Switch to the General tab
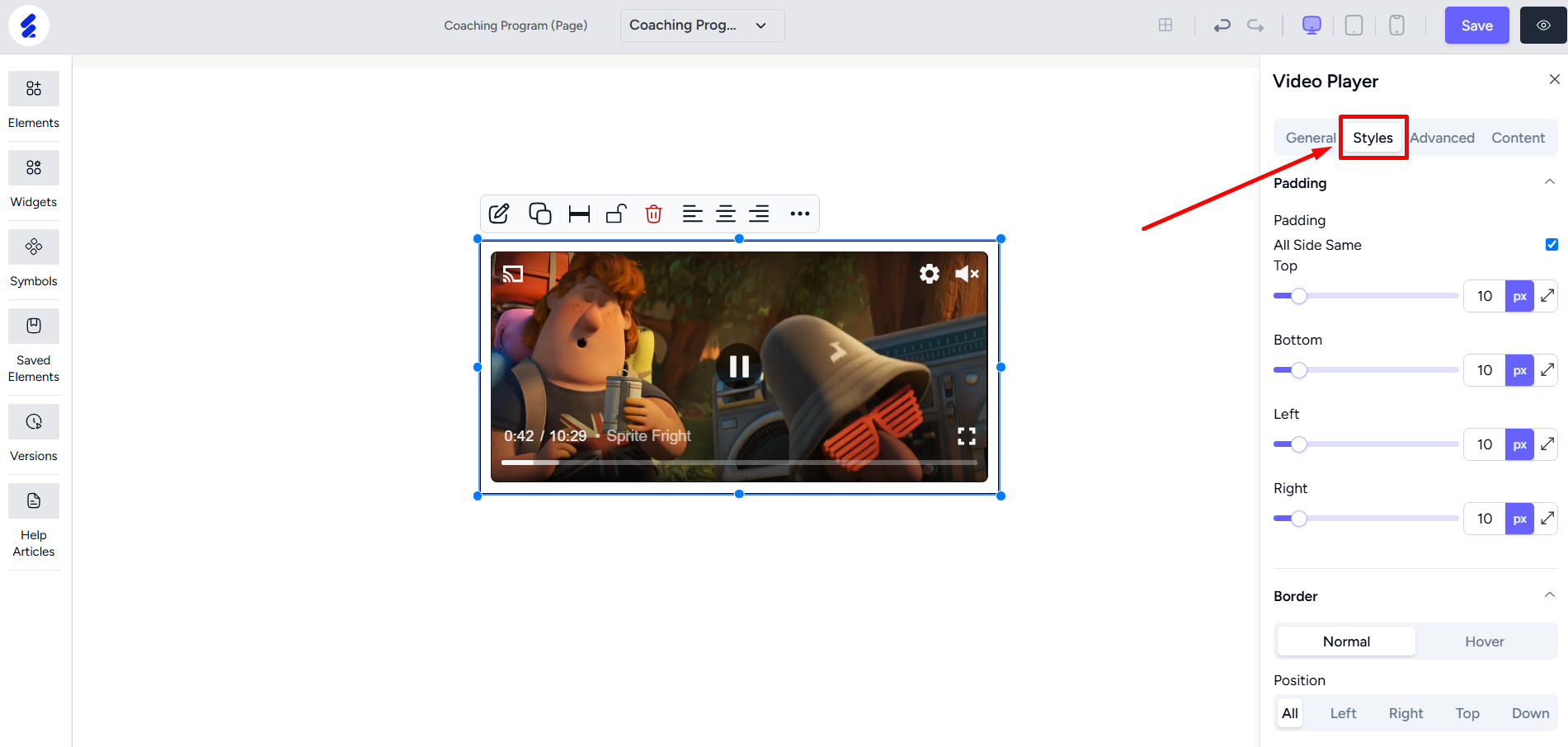This screenshot has height=747, width=1568. click(1311, 138)
